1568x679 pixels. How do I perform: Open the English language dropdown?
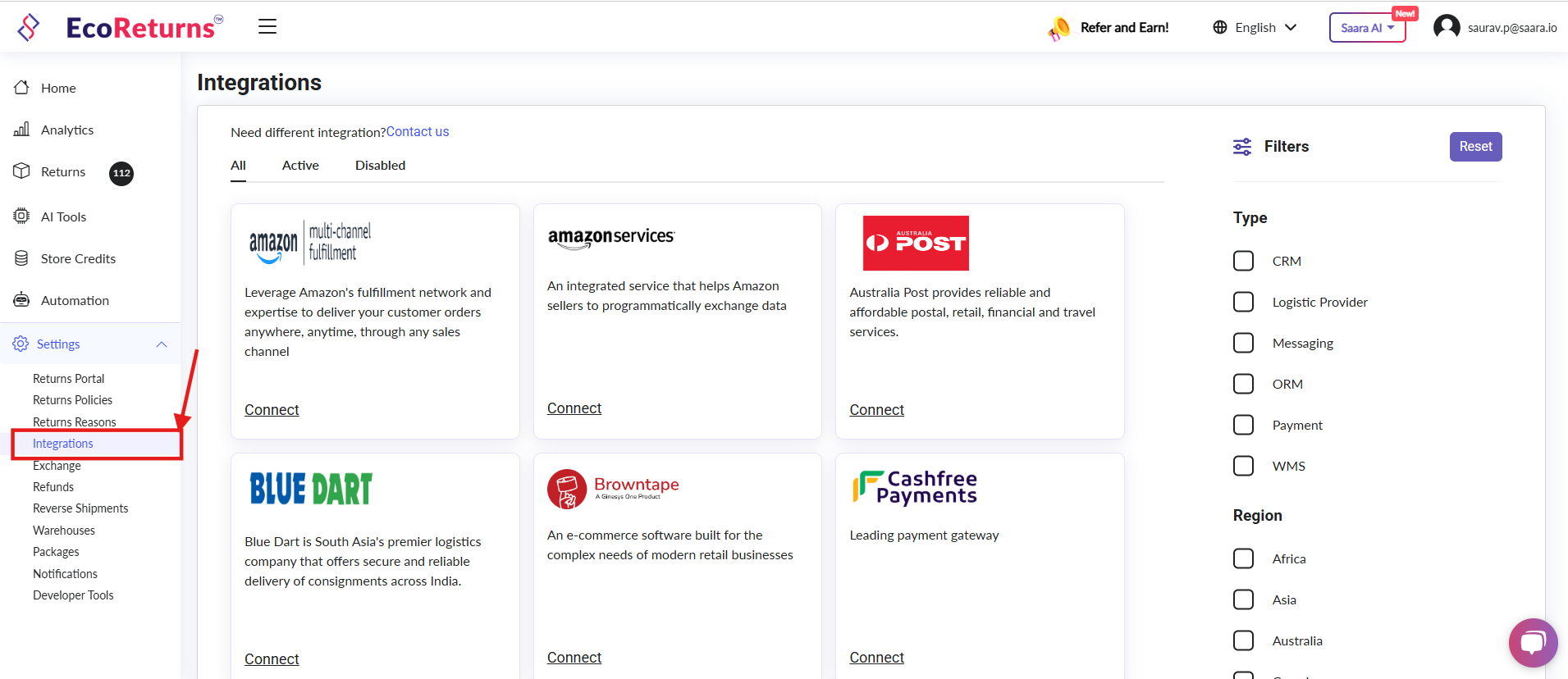pos(1255,27)
